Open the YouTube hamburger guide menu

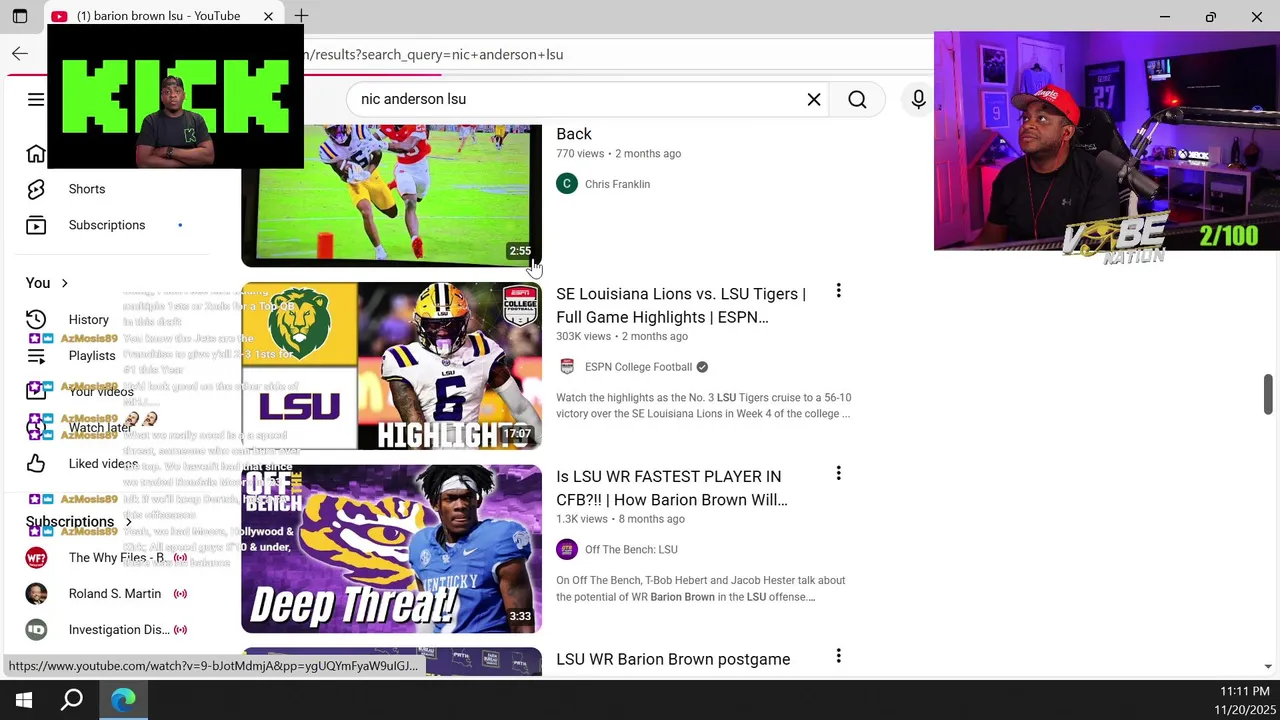click(36, 99)
